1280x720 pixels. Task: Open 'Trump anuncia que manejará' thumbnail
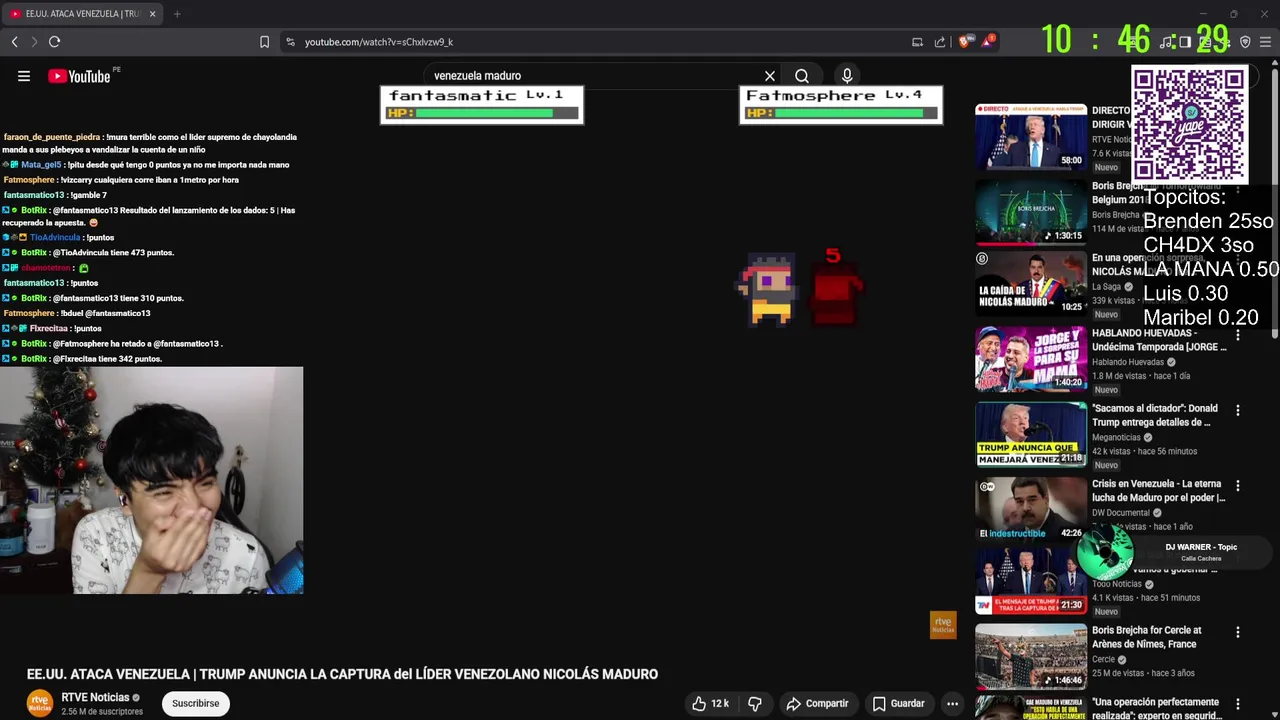pyautogui.click(x=1031, y=434)
